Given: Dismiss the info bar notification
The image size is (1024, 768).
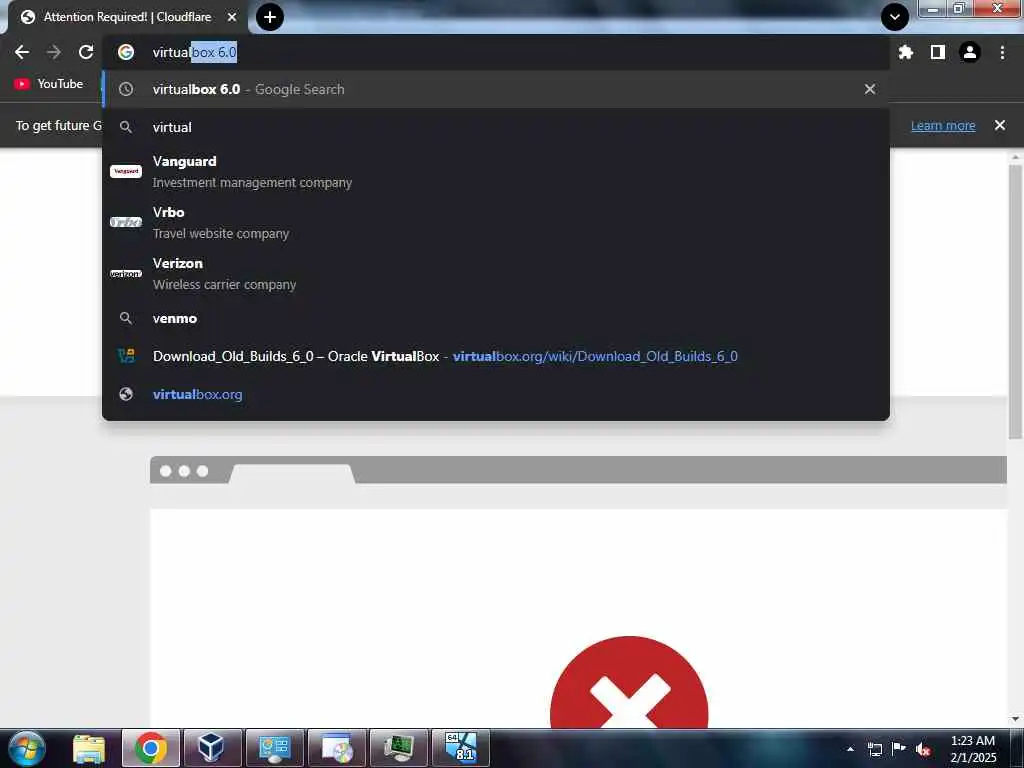Looking at the screenshot, I should coord(1000,125).
